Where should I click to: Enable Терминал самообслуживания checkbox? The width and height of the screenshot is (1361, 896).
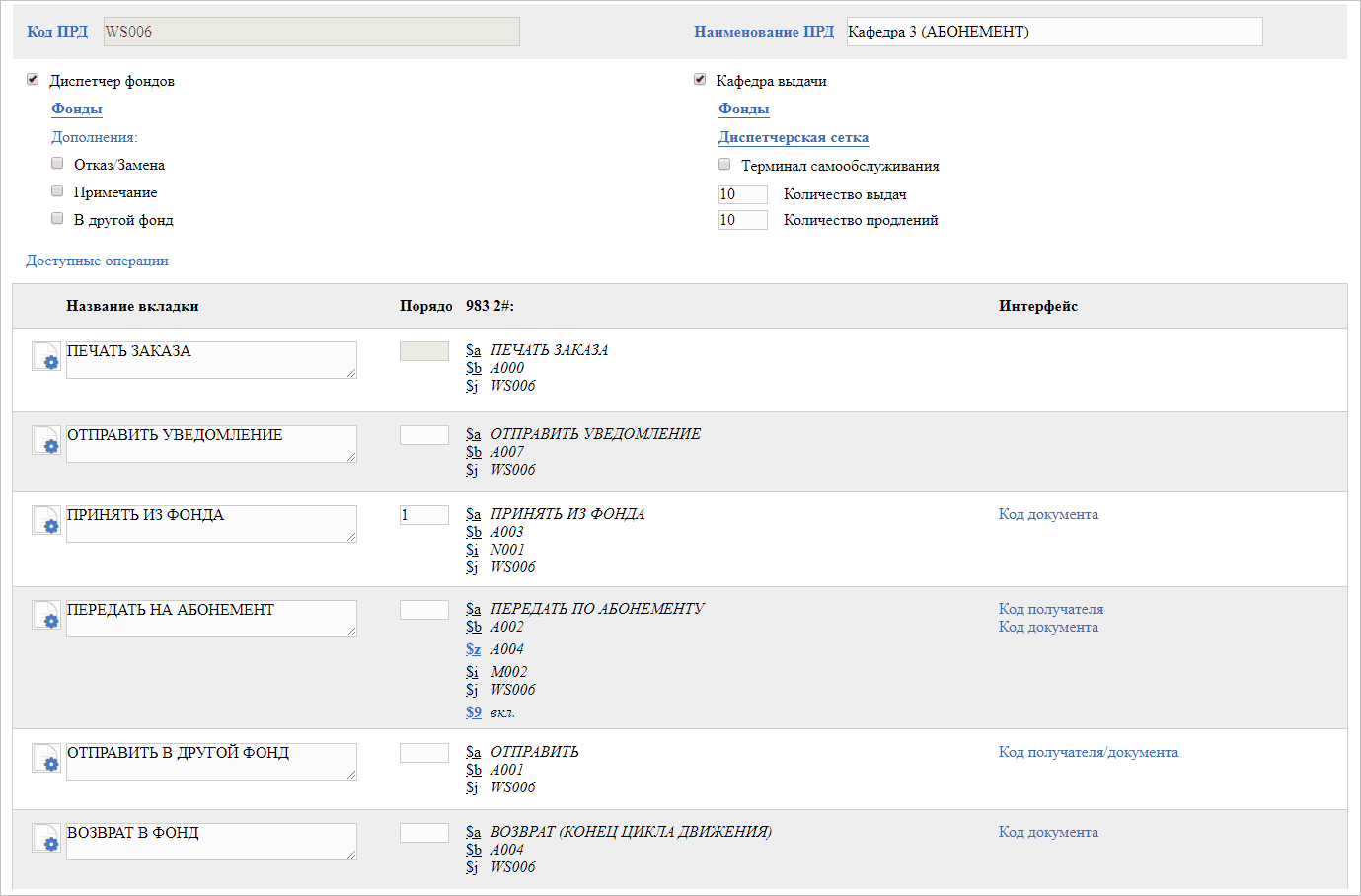724,165
